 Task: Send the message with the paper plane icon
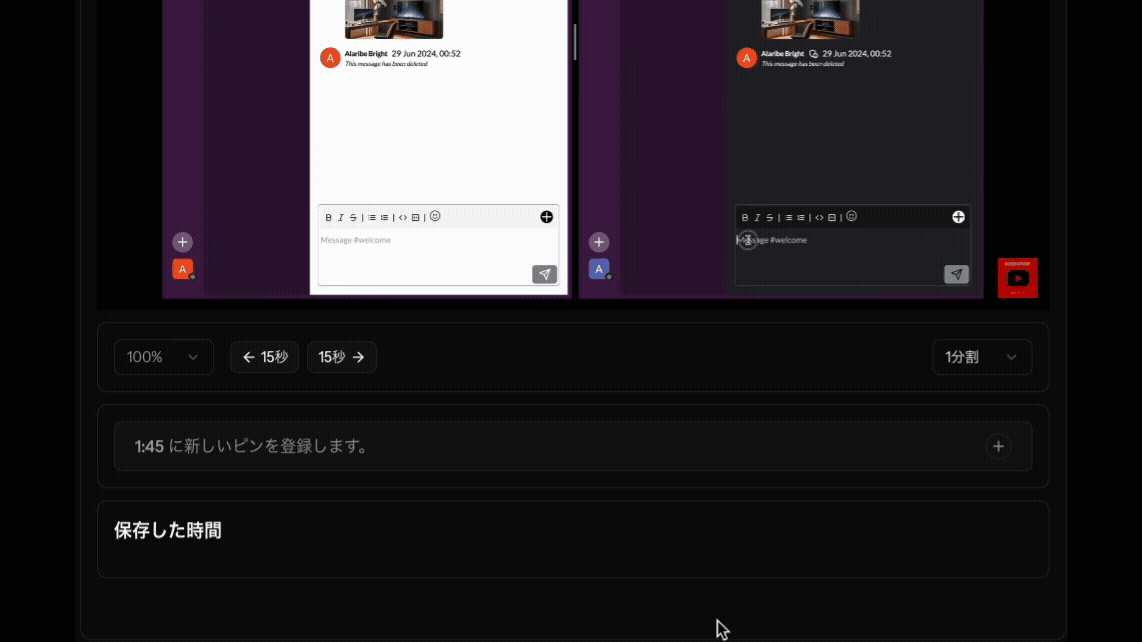tap(544, 274)
